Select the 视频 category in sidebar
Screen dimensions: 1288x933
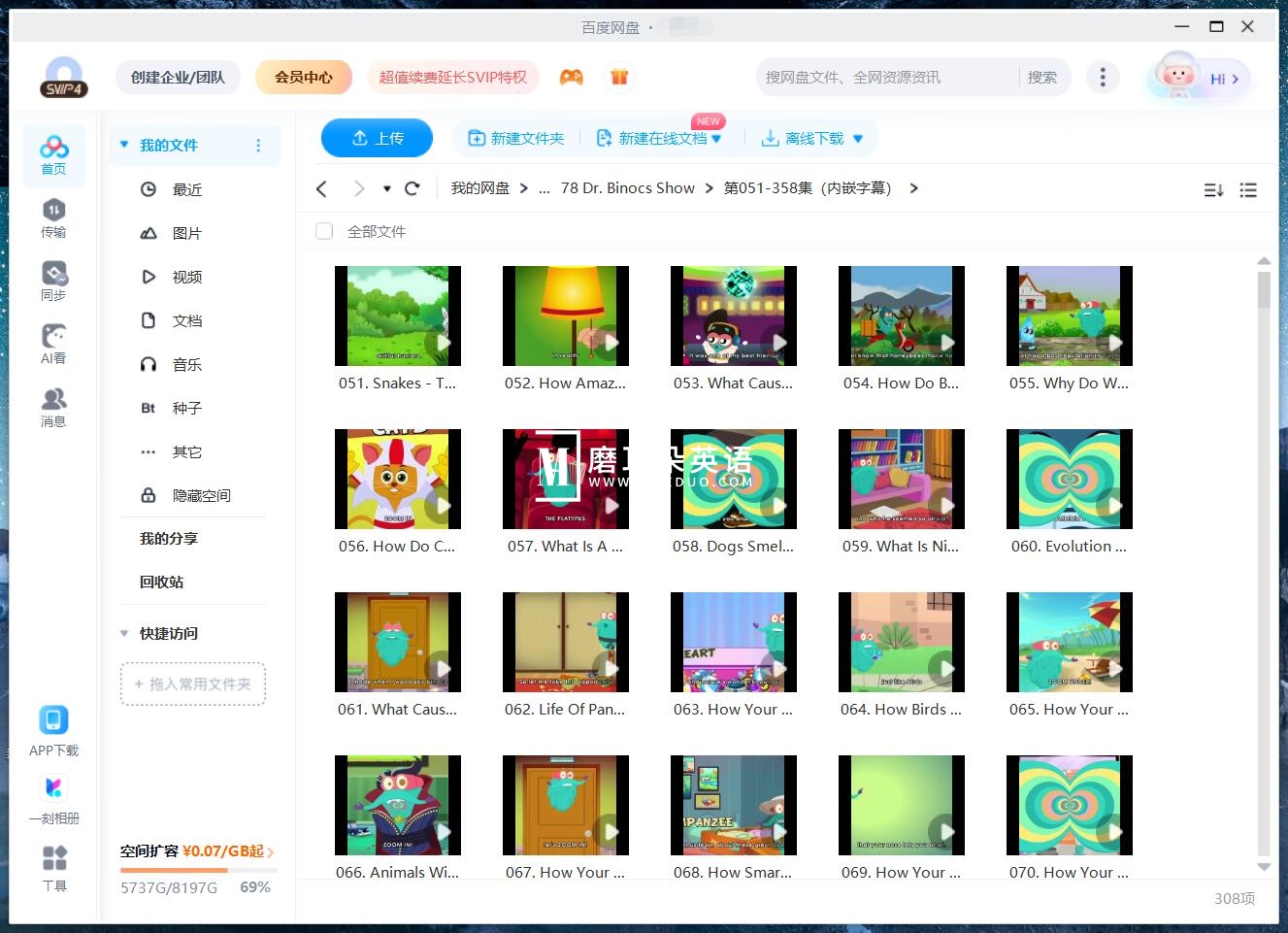186,277
